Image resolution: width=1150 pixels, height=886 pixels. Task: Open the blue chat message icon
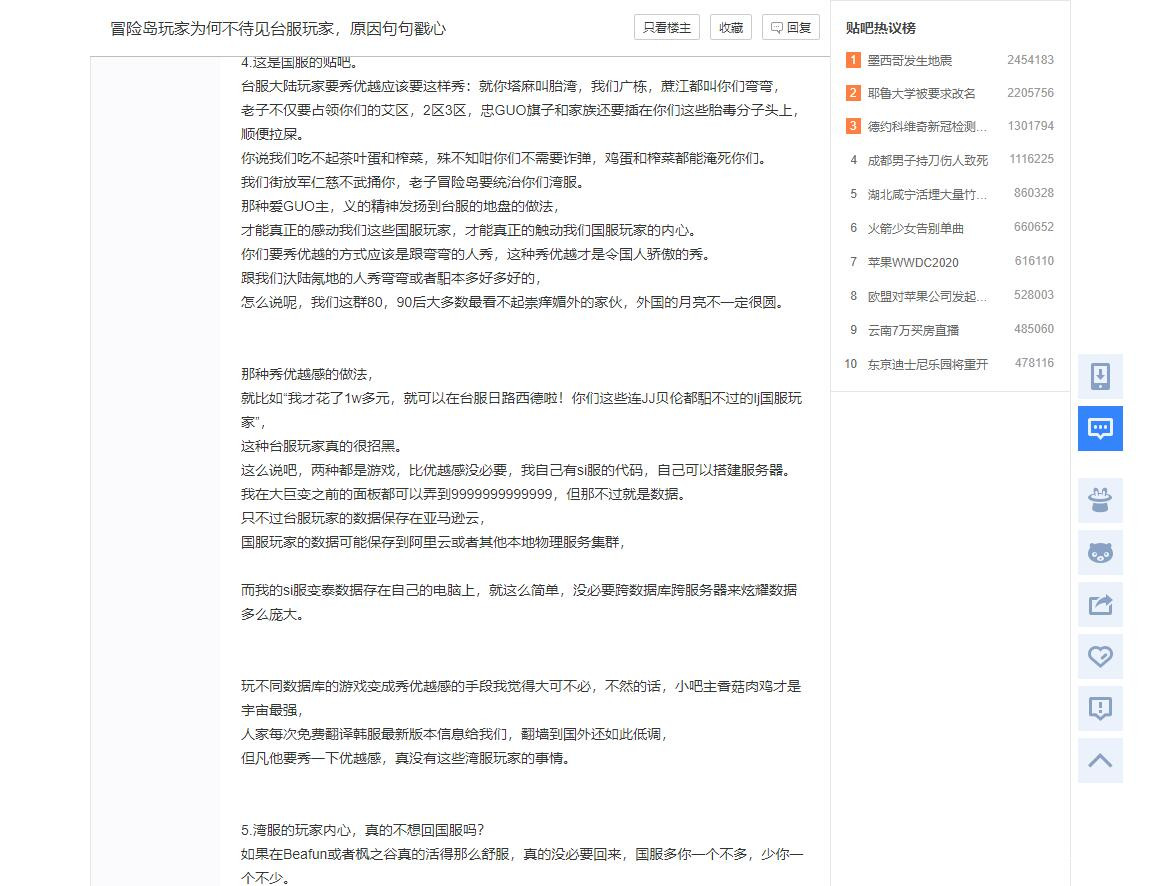click(1100, 428)
